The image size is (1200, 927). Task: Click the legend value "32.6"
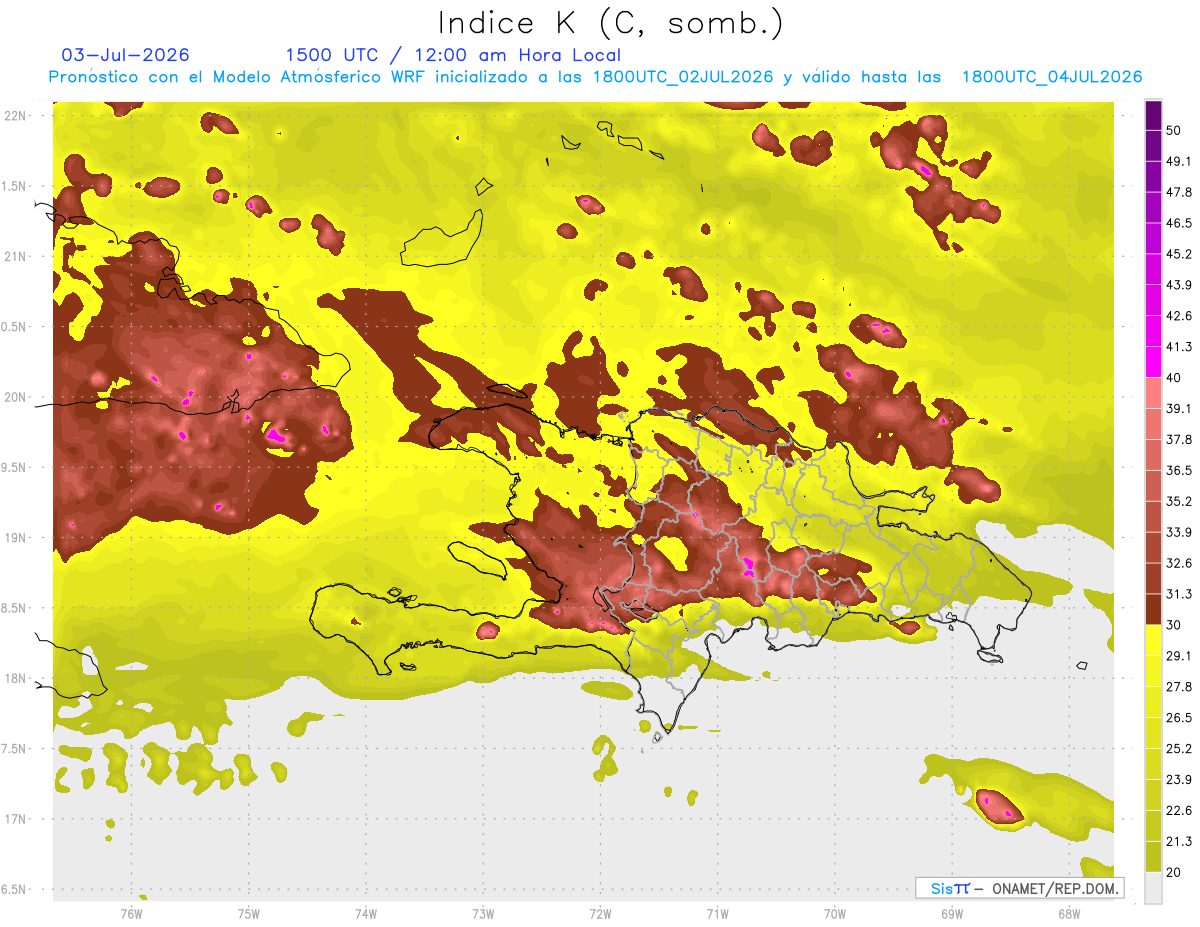[1179, 563]
